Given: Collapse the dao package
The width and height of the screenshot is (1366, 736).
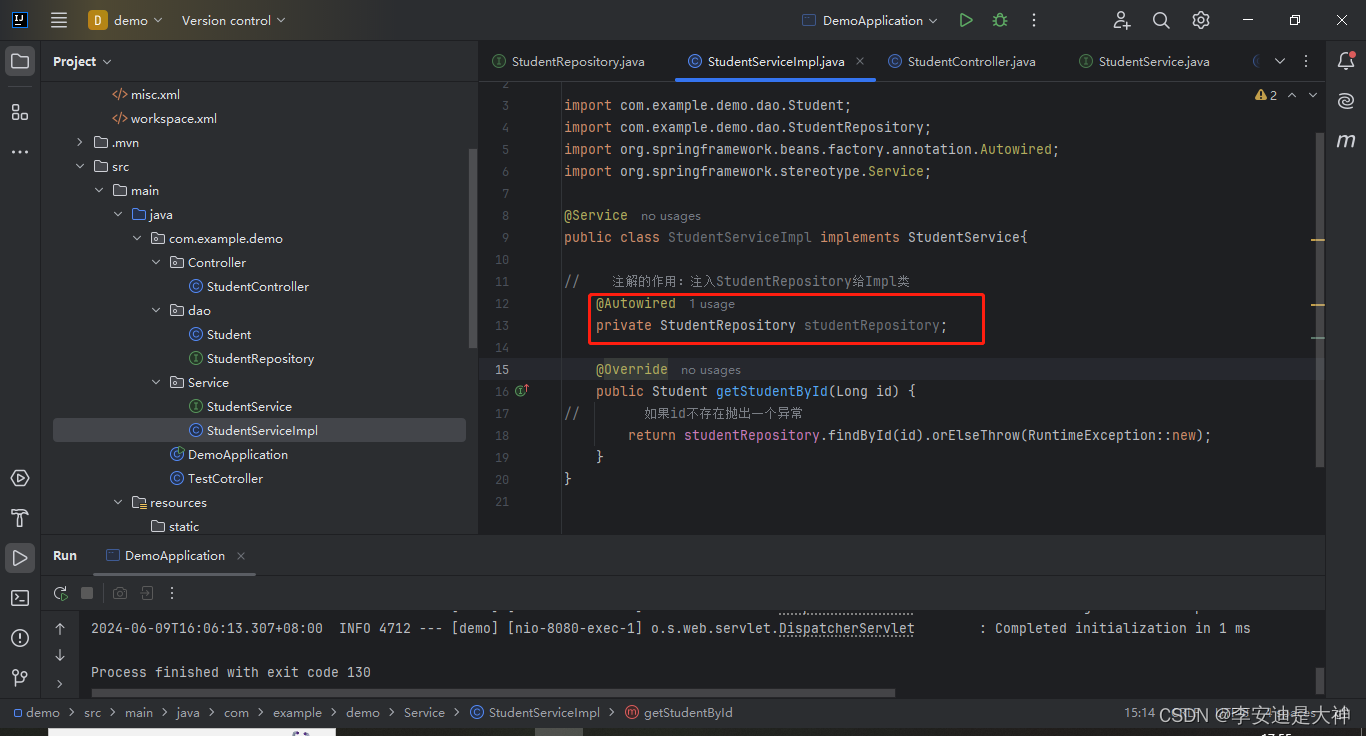Looking at the screenshot, I should click(156, 311).
